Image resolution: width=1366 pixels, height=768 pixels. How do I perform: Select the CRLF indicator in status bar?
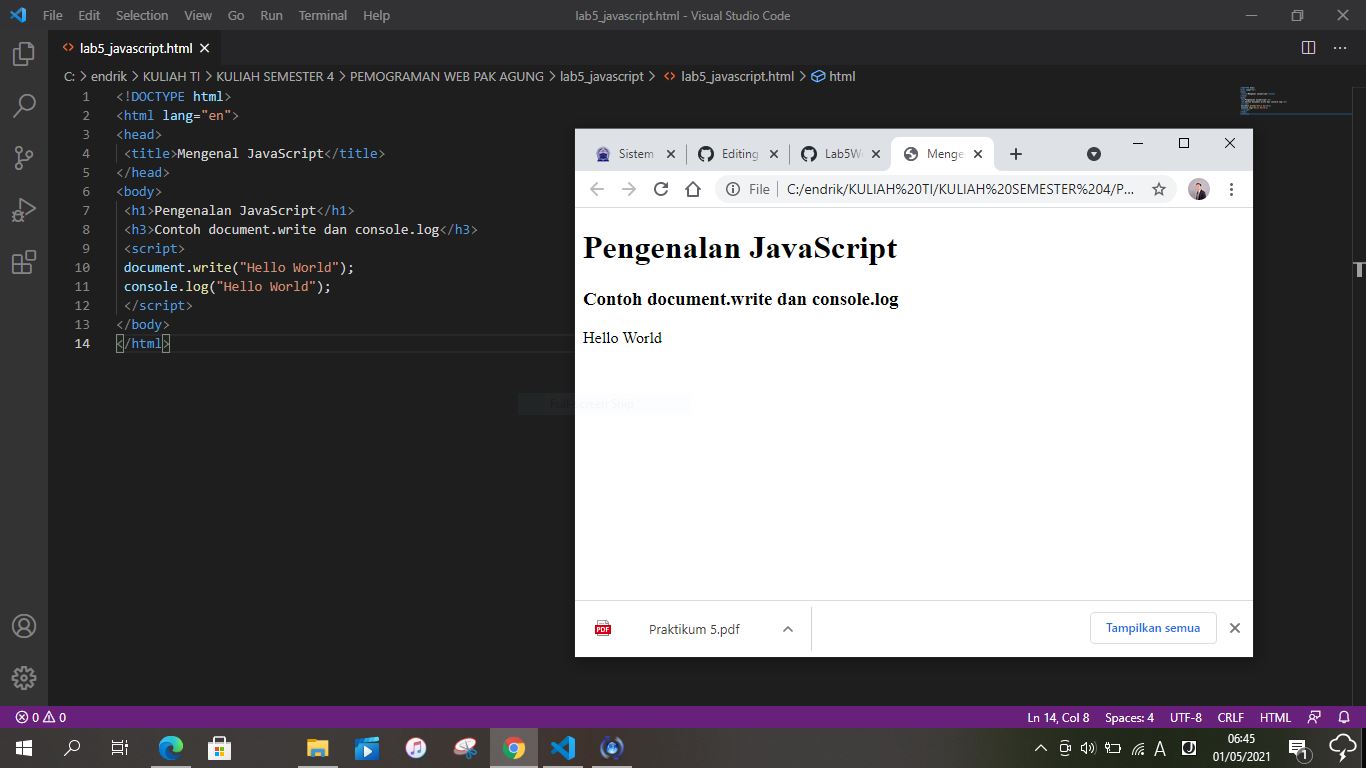1230,717
